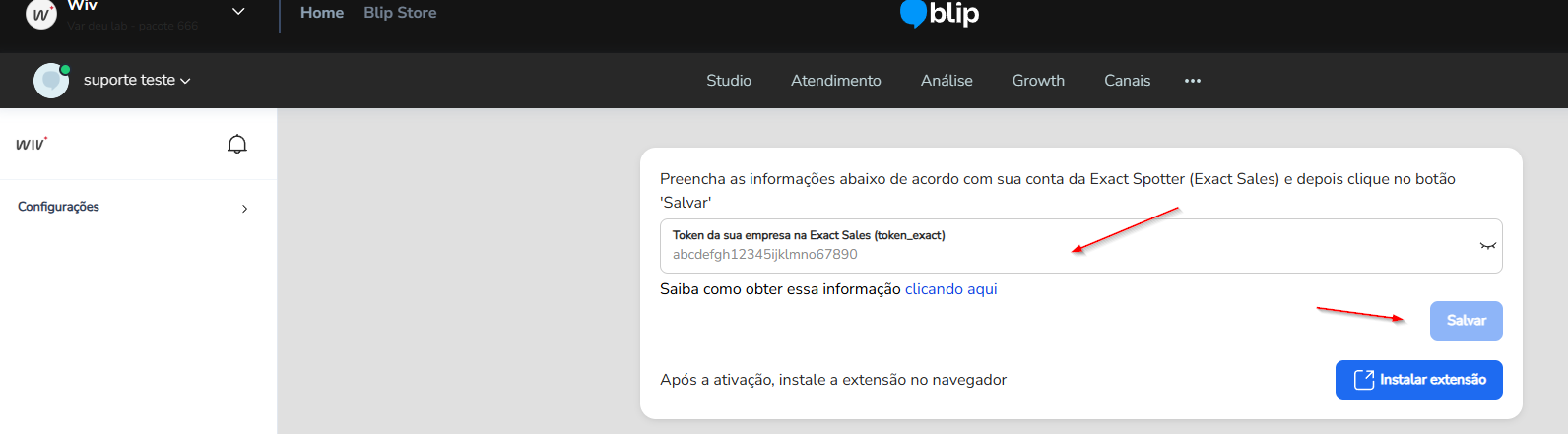The width and height of the screenshot is (1568, 434).
Task: Click the blip logo
Action: [x=940, y=13]
